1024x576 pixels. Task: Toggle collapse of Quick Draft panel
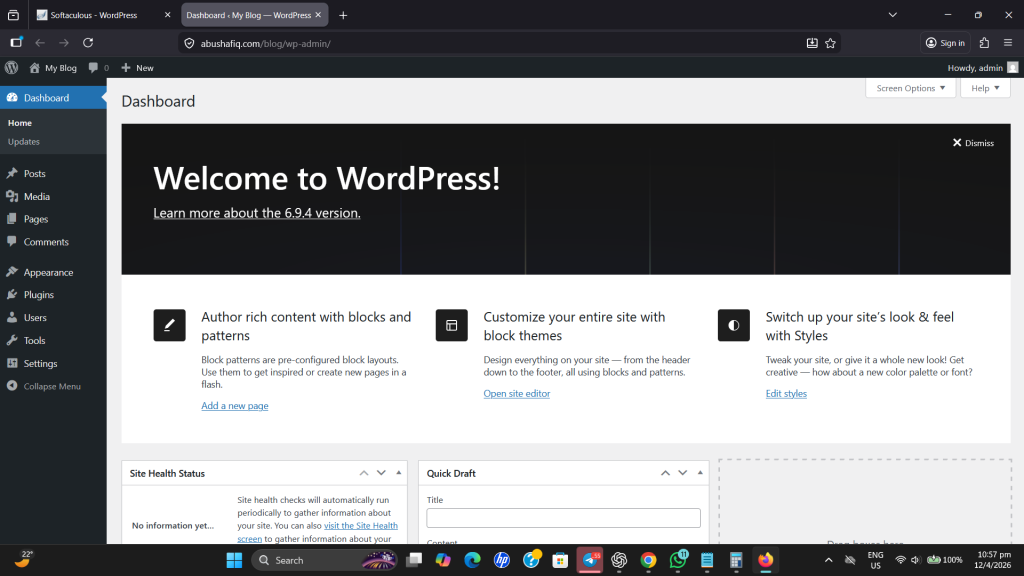(x=700, y=473)
